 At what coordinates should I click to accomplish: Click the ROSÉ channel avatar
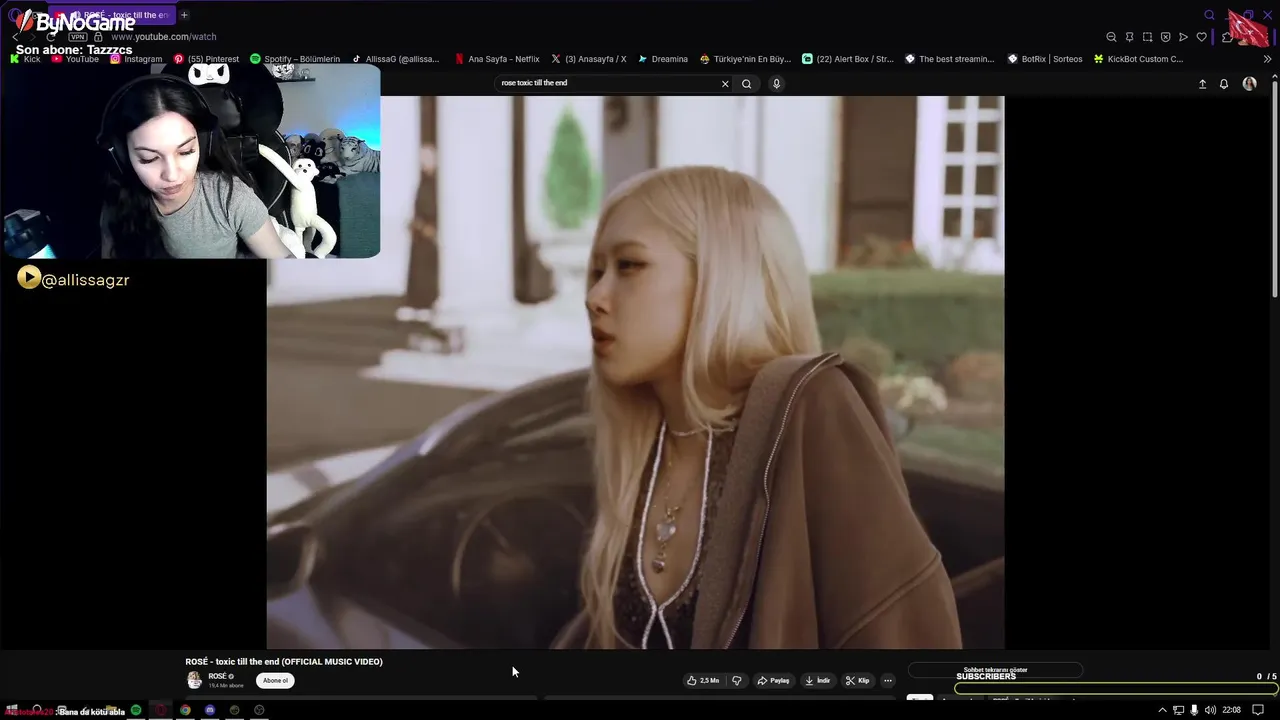[x=194, y=680]
